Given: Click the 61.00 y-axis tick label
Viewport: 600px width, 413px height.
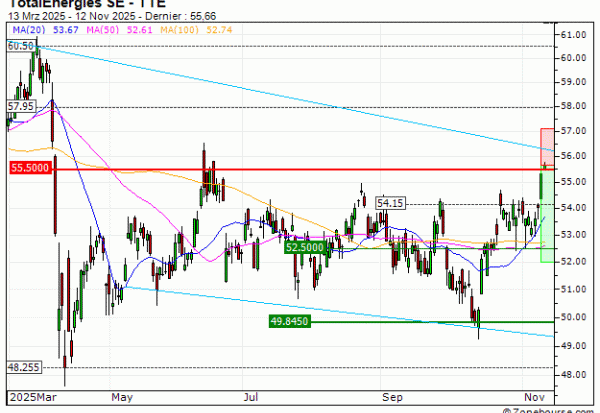Looking at the screenshot, I should coord(573,35).
